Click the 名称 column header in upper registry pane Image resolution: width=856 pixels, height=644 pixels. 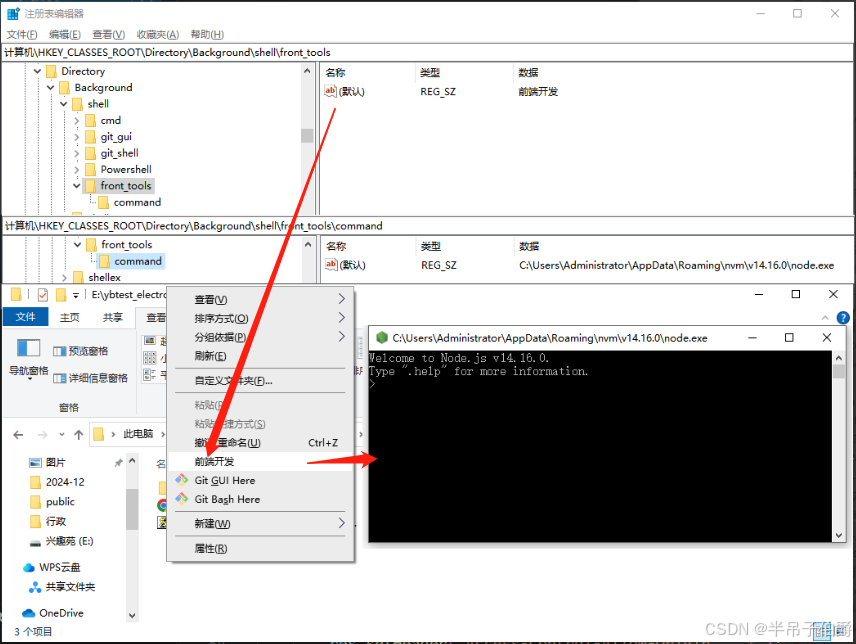point(336,73)
